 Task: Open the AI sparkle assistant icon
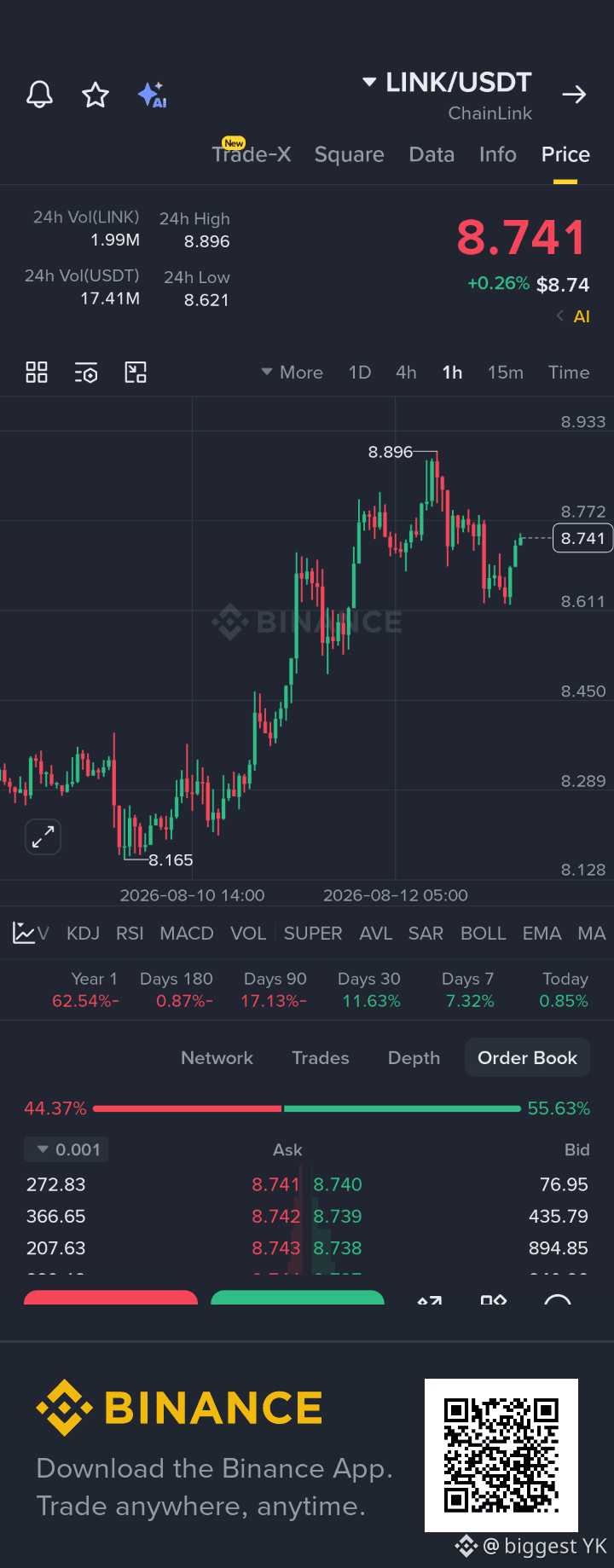[152, 95]
